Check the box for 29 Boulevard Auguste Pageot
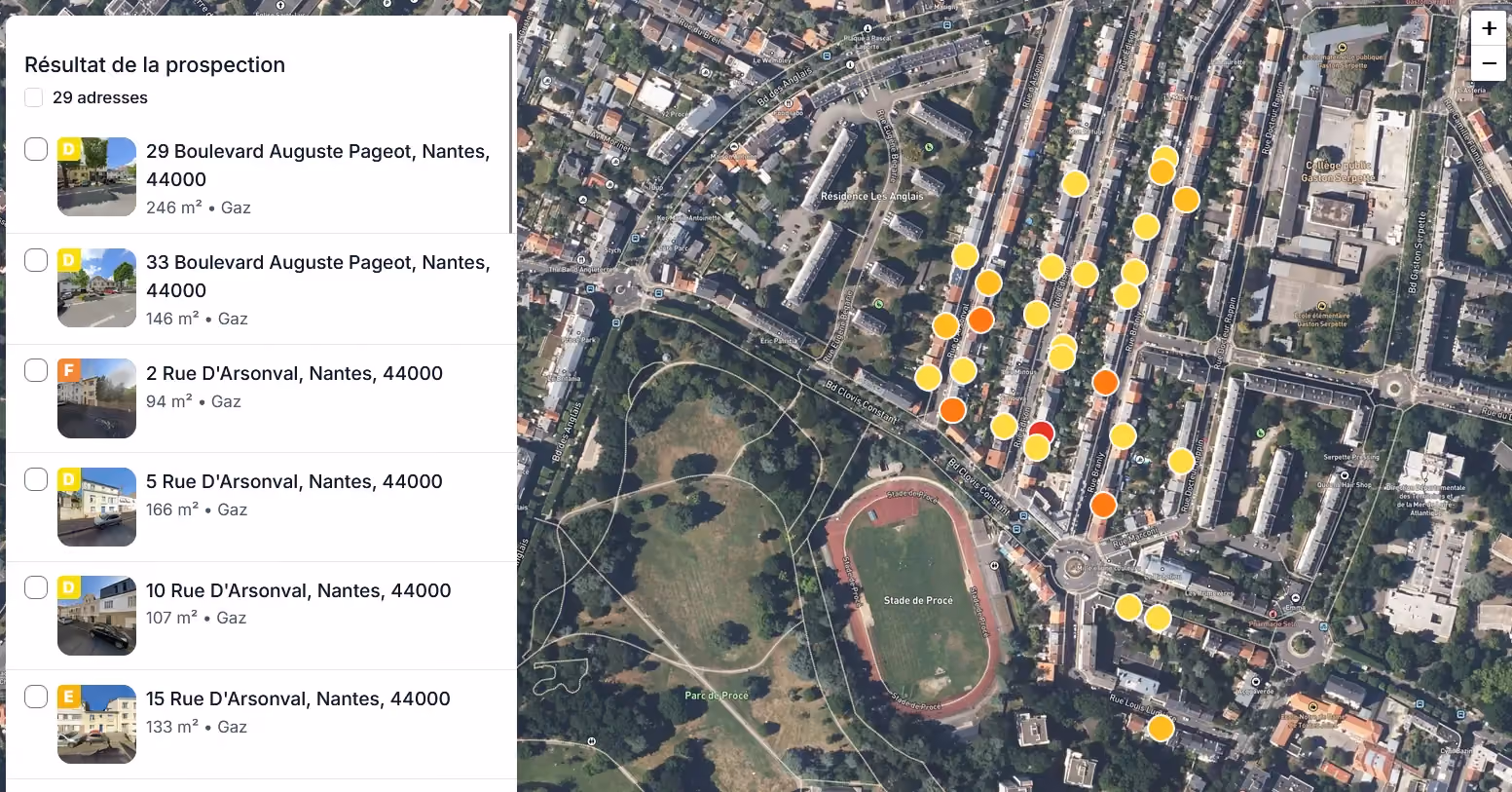The width and height of the screenshot is (1512, 792). click(x=36, y=149)
